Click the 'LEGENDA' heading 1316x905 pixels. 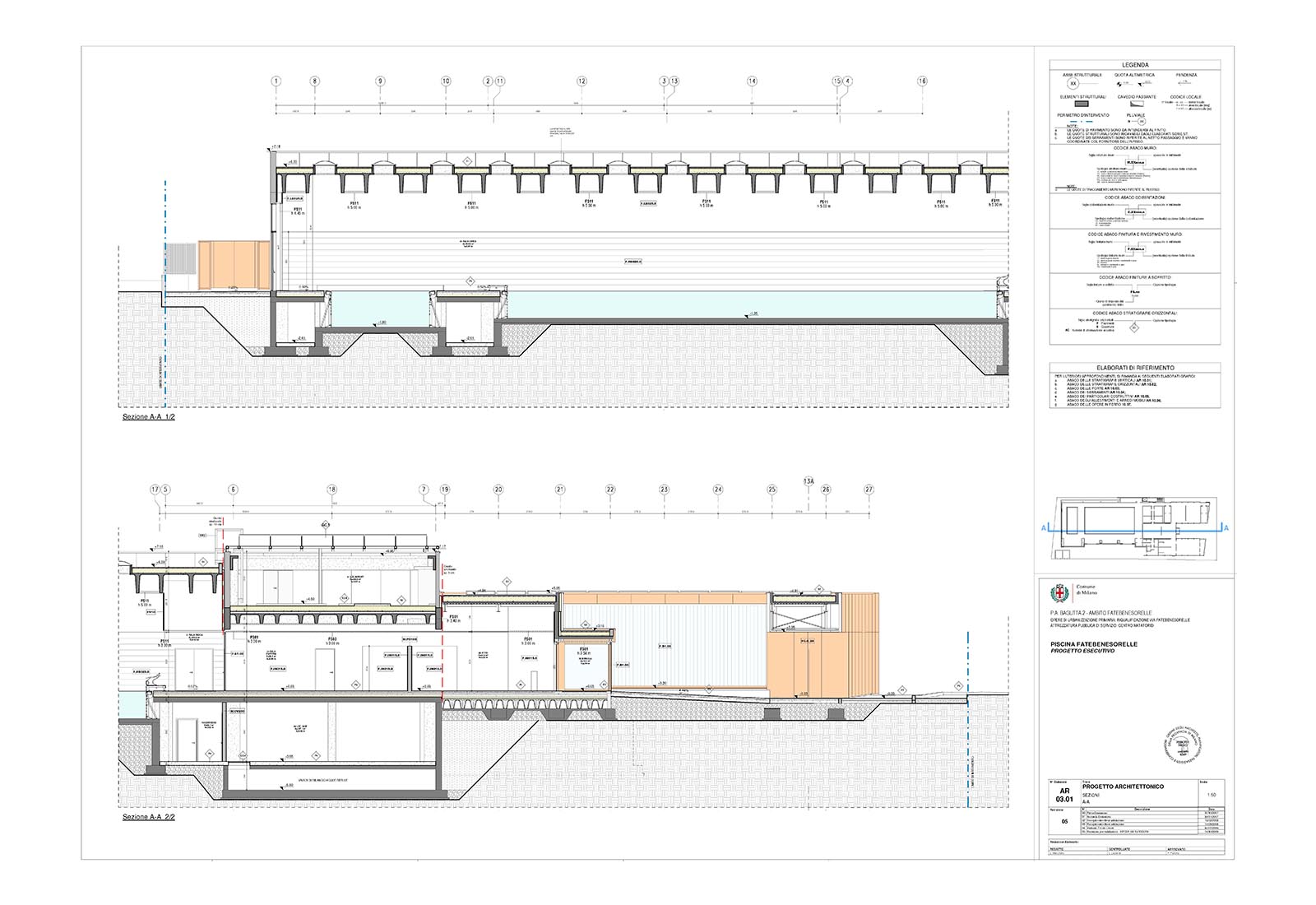point(1135,65)
